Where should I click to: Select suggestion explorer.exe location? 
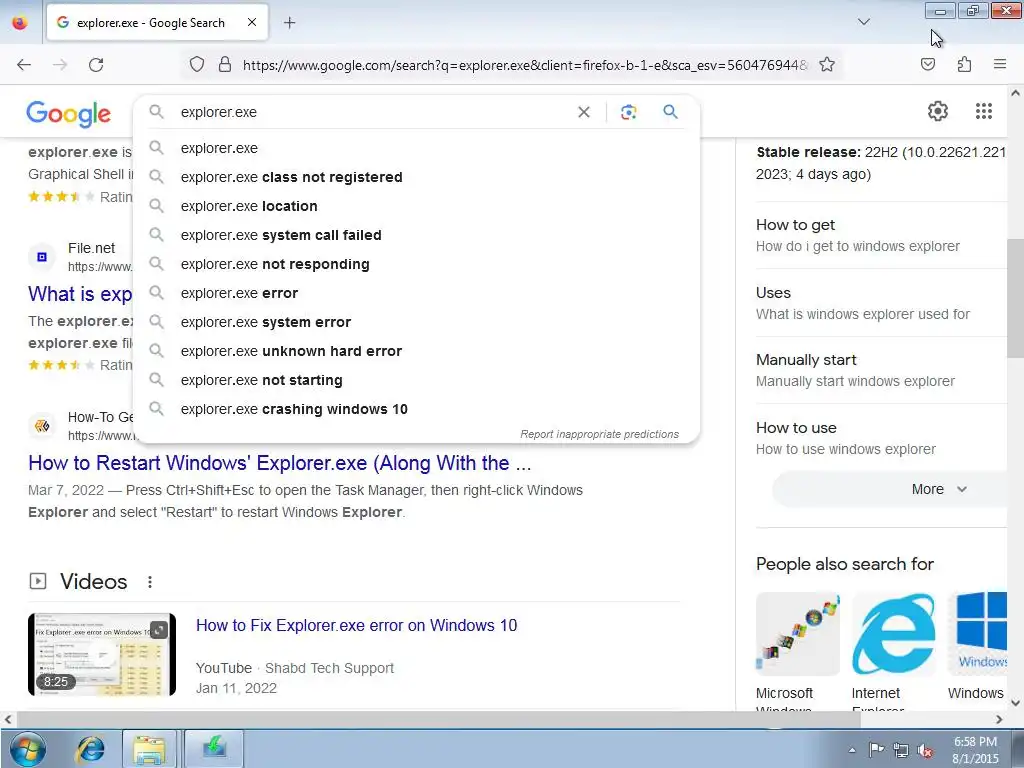coord(416,206)
